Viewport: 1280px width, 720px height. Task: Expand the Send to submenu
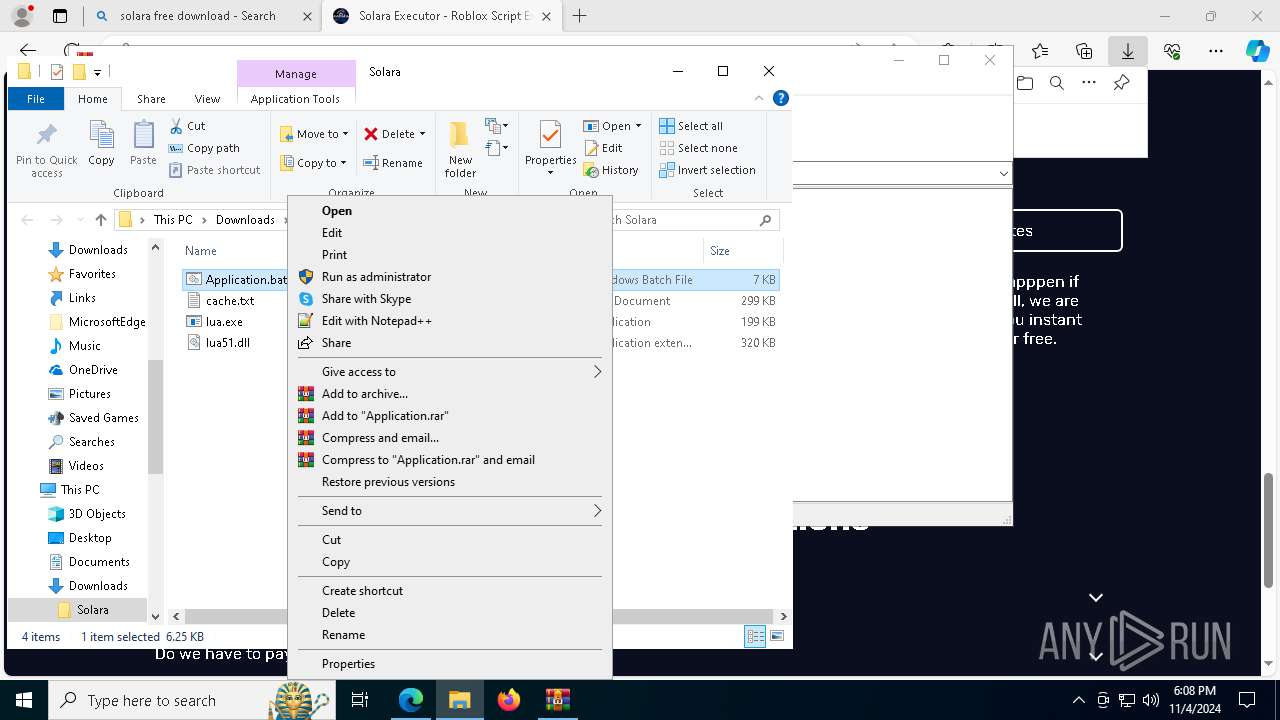coord(450,511)
